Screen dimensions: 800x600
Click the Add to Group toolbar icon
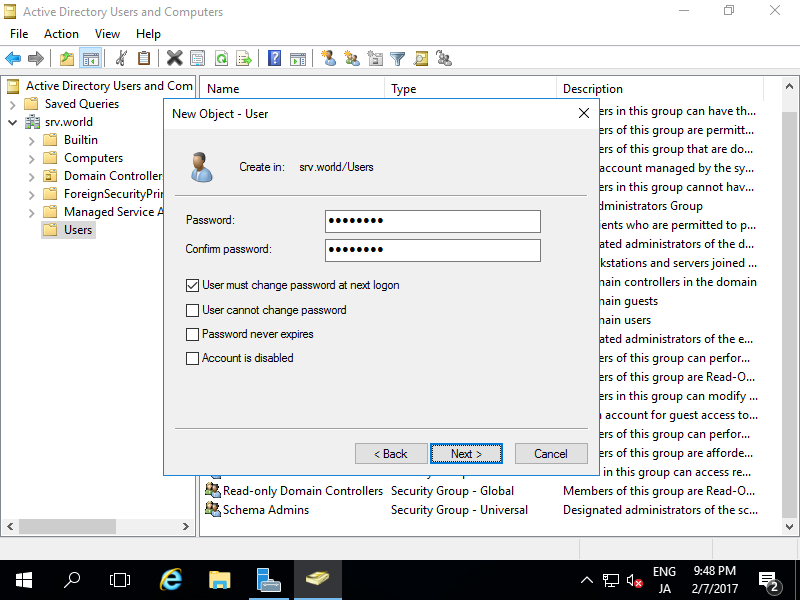pyautogui.click(x=444, y=59)
